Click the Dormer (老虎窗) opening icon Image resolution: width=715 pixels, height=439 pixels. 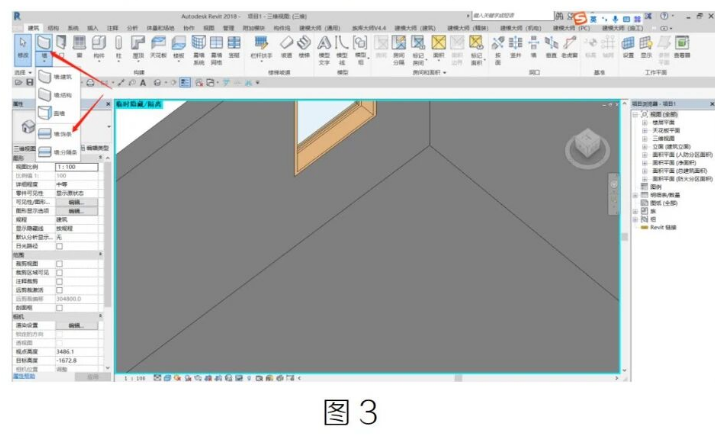[569, 43]
